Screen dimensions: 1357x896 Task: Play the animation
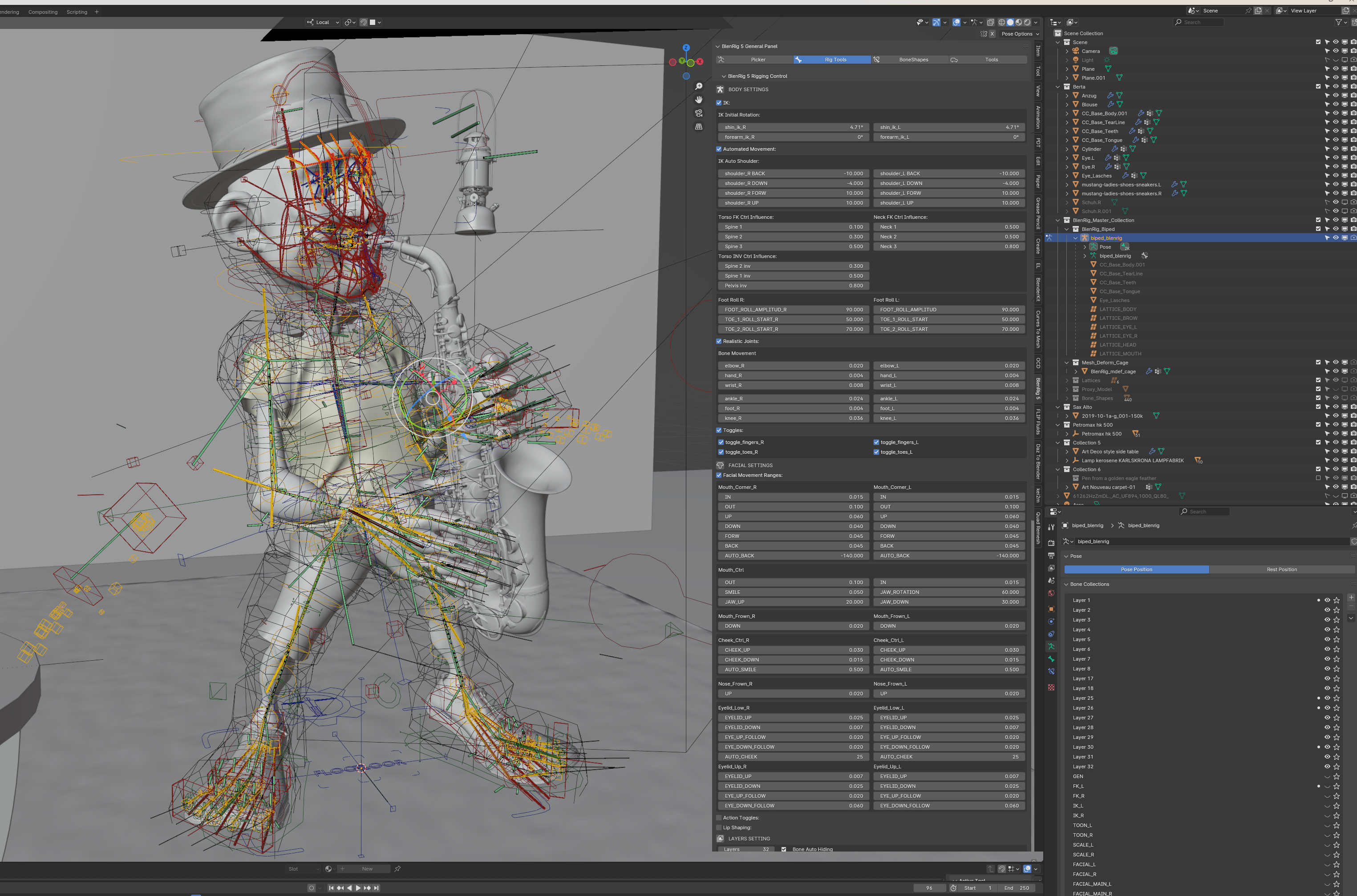358,888
